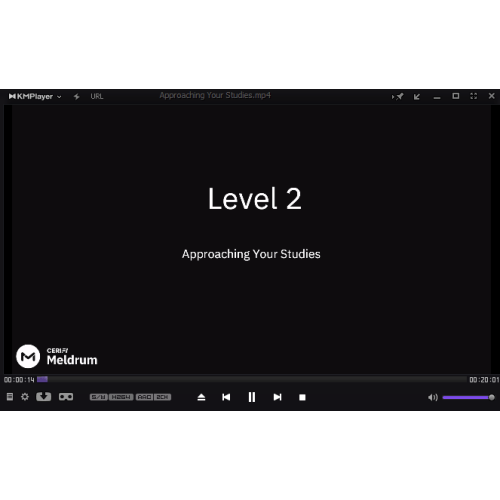Click the purple volume slider
This screenshot has height=500, width=500.
pos(468,397)
